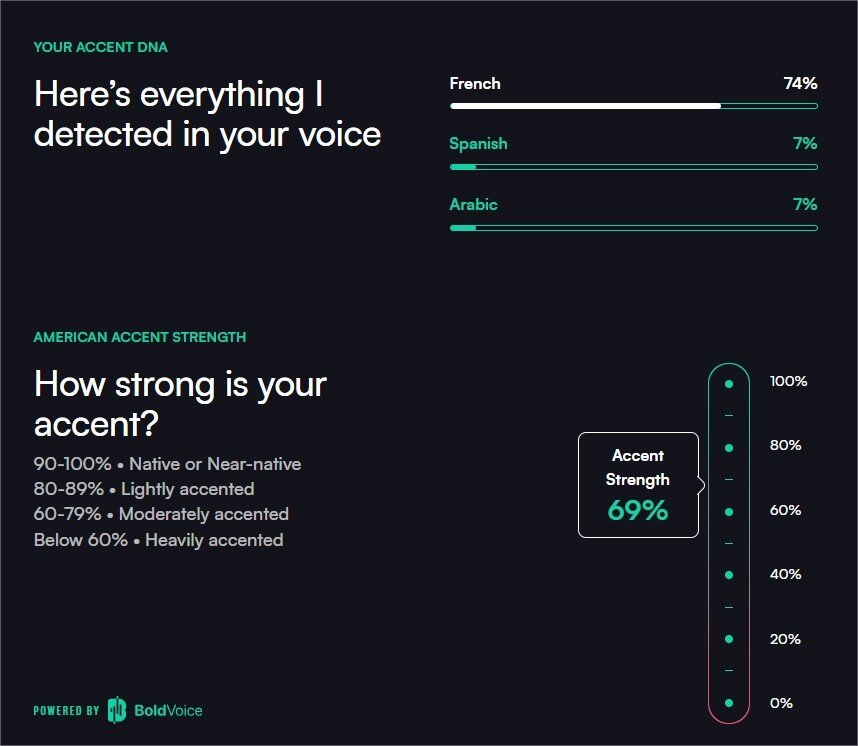Click the 74% French percentage value

pyautogui.click(x=800, y=83)
